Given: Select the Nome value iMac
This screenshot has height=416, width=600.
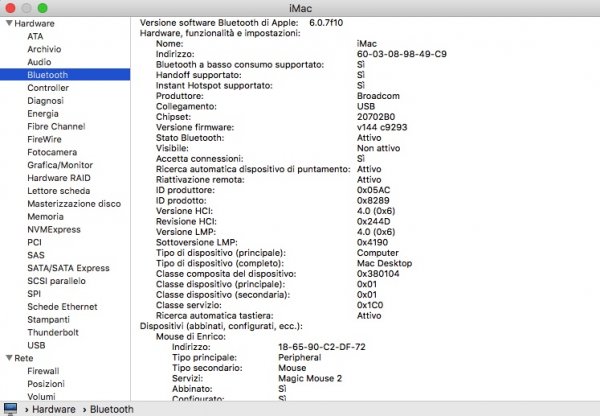Looking at the screenshot, I should point(367,44).
